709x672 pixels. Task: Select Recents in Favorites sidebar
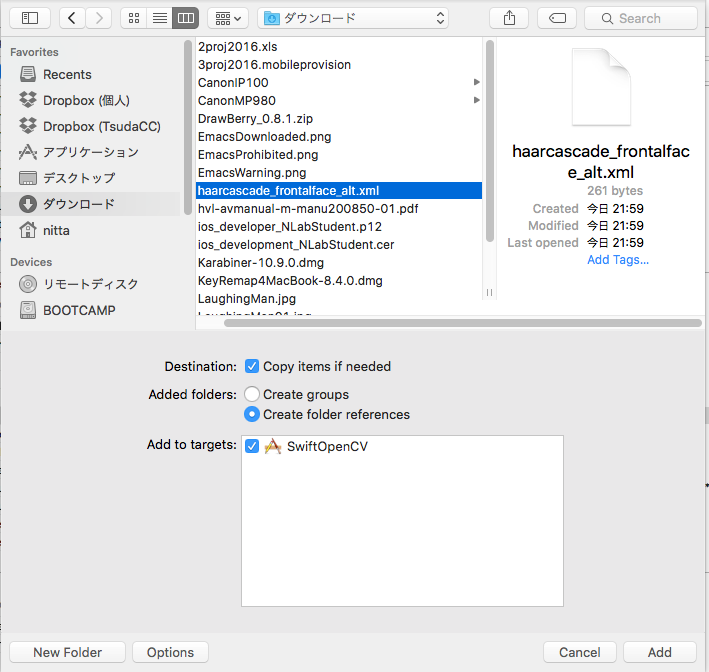click(x=67, y=74)
